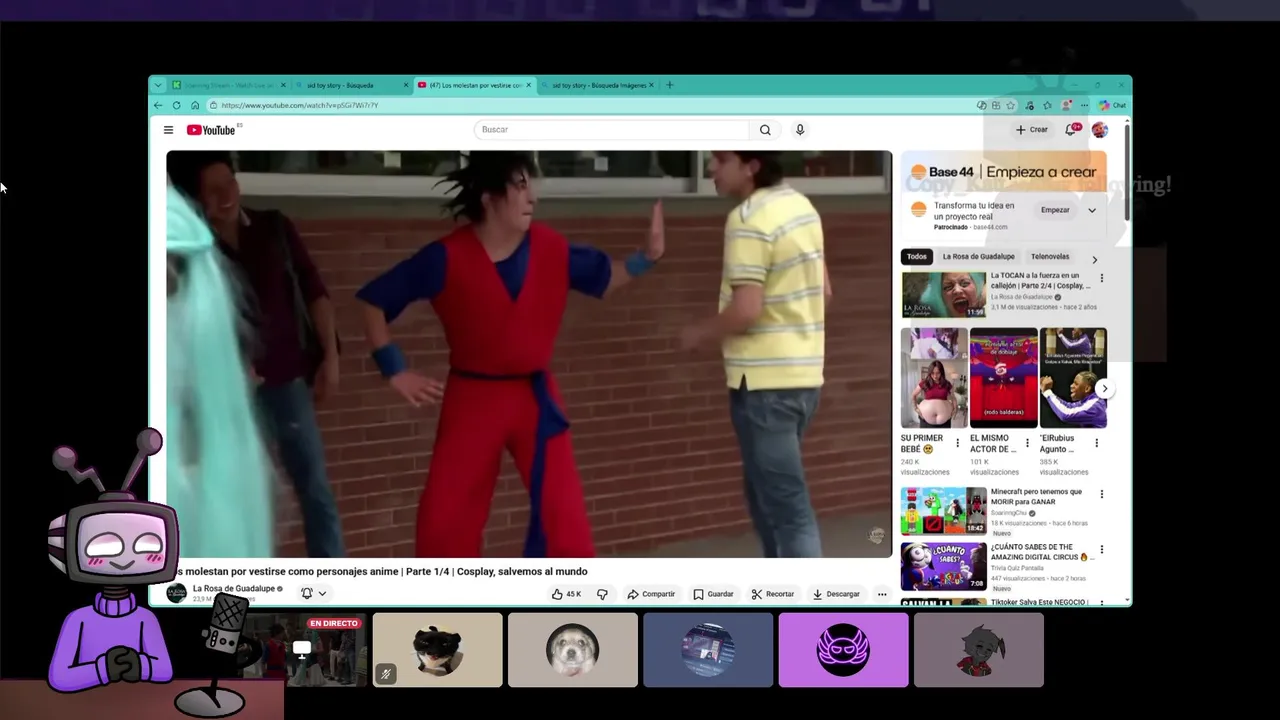Go to the YouTube home logo
1280x720 pixels.
click(x=211, y=130)
